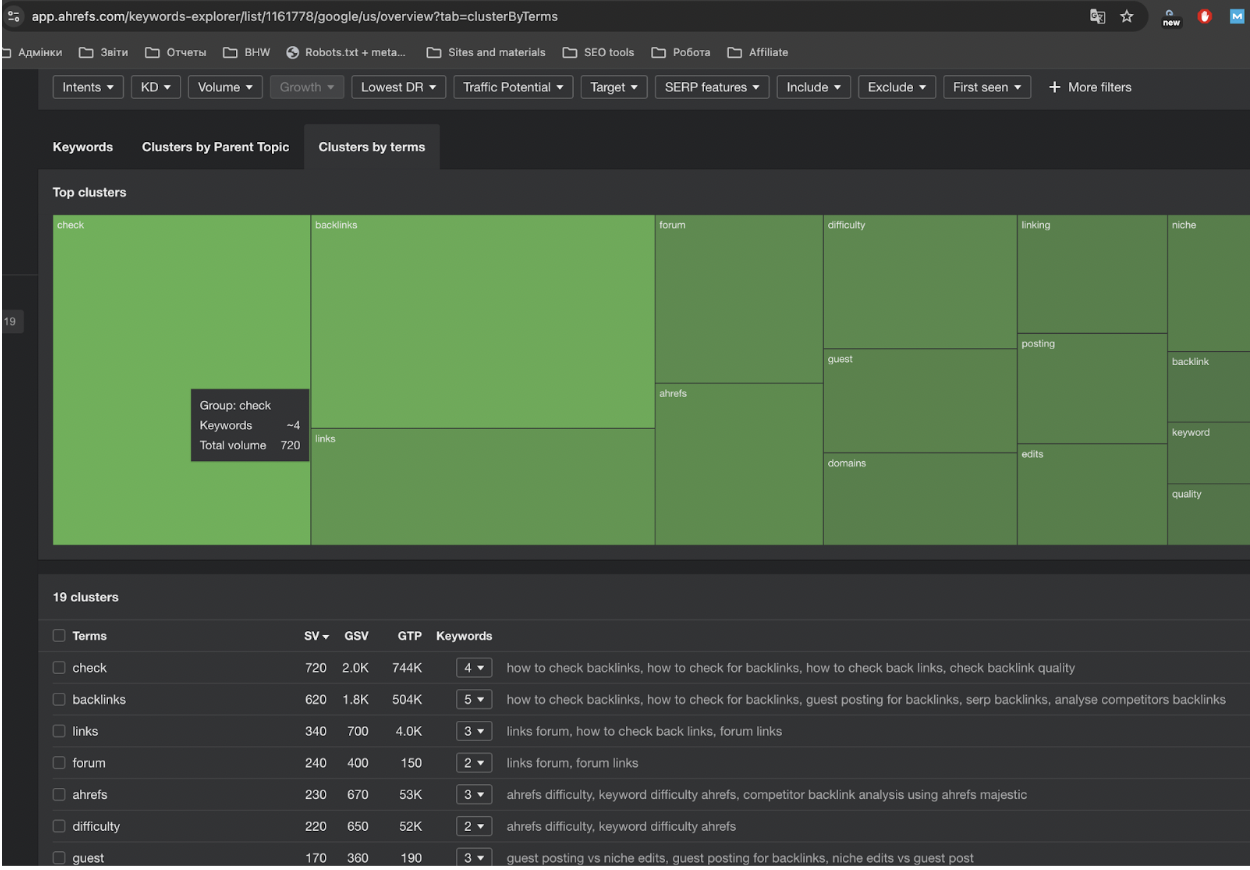The height and width of the screenshot is (870, 1250).
Task: Bookmark this page with the star icon
Action: pos(1126,17)
